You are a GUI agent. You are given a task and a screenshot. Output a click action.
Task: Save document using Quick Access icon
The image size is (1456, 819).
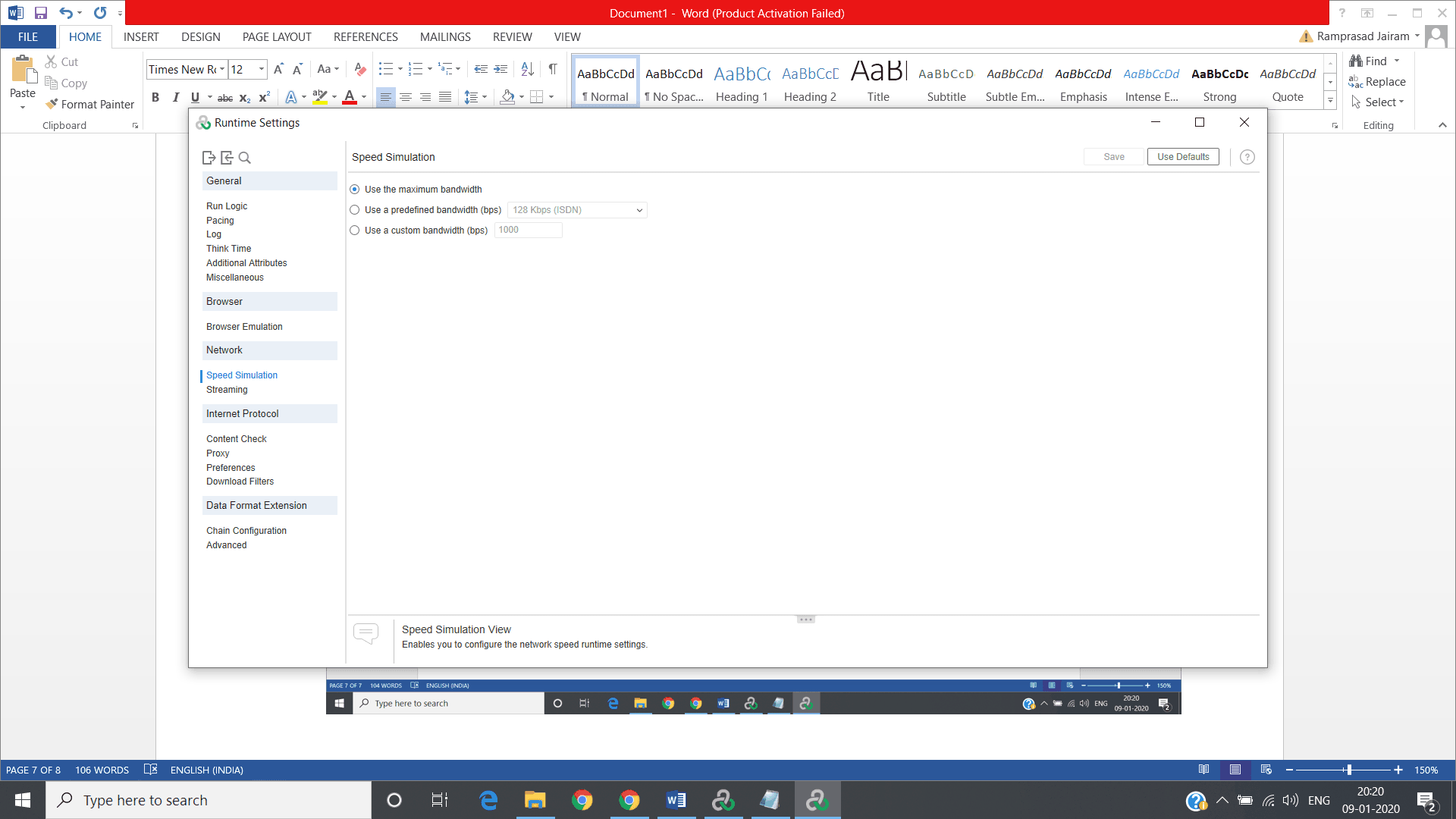(41, 13)
